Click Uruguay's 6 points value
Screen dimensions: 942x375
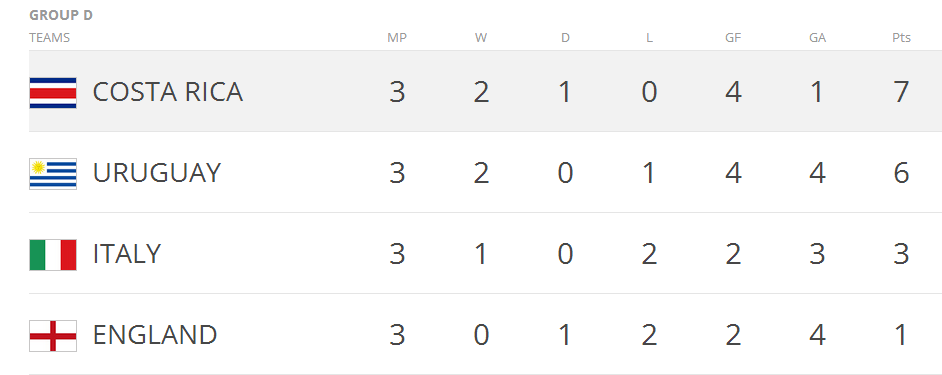pyautogui.click(x=901, y=174)
